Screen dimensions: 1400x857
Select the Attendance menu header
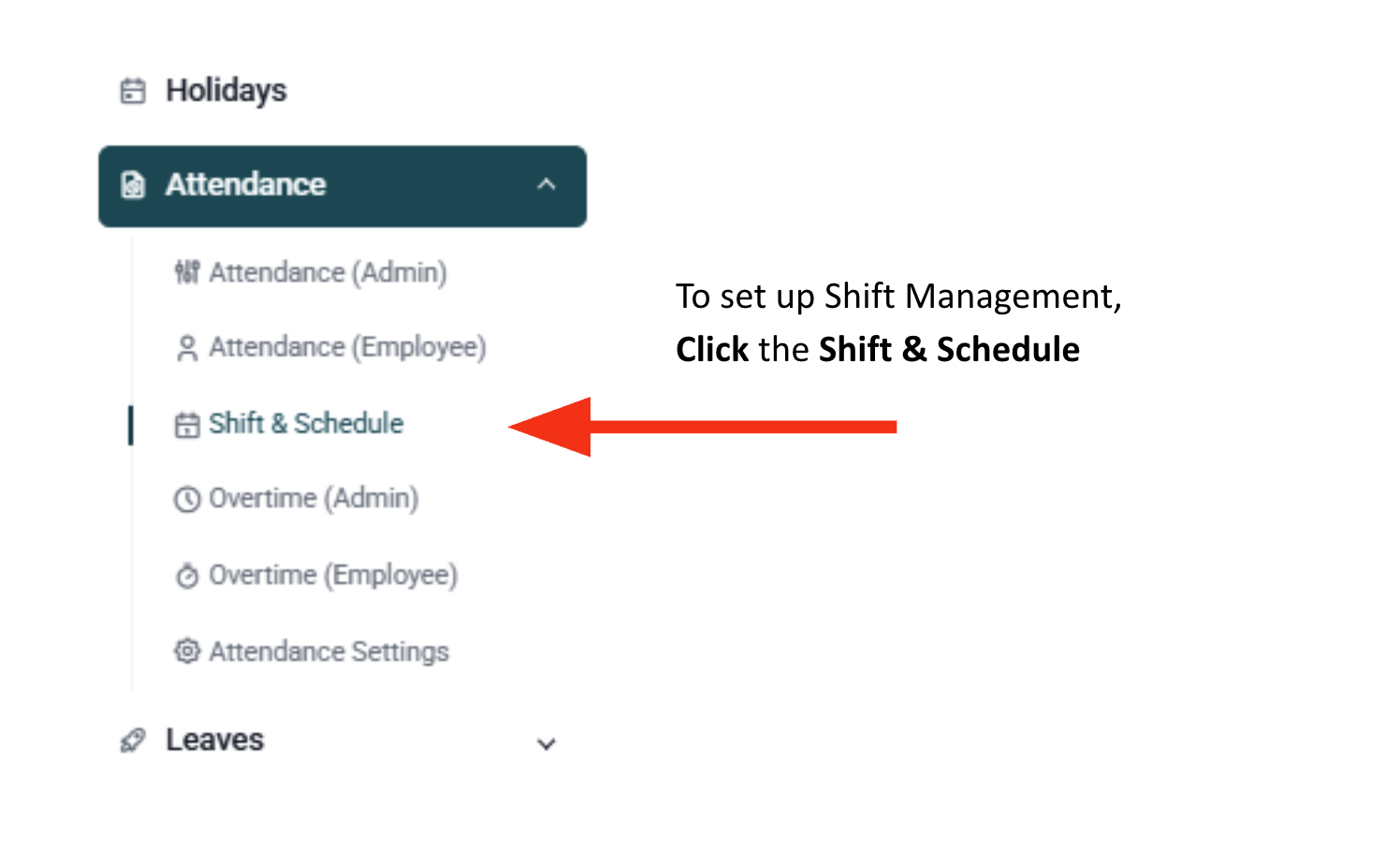245,185
